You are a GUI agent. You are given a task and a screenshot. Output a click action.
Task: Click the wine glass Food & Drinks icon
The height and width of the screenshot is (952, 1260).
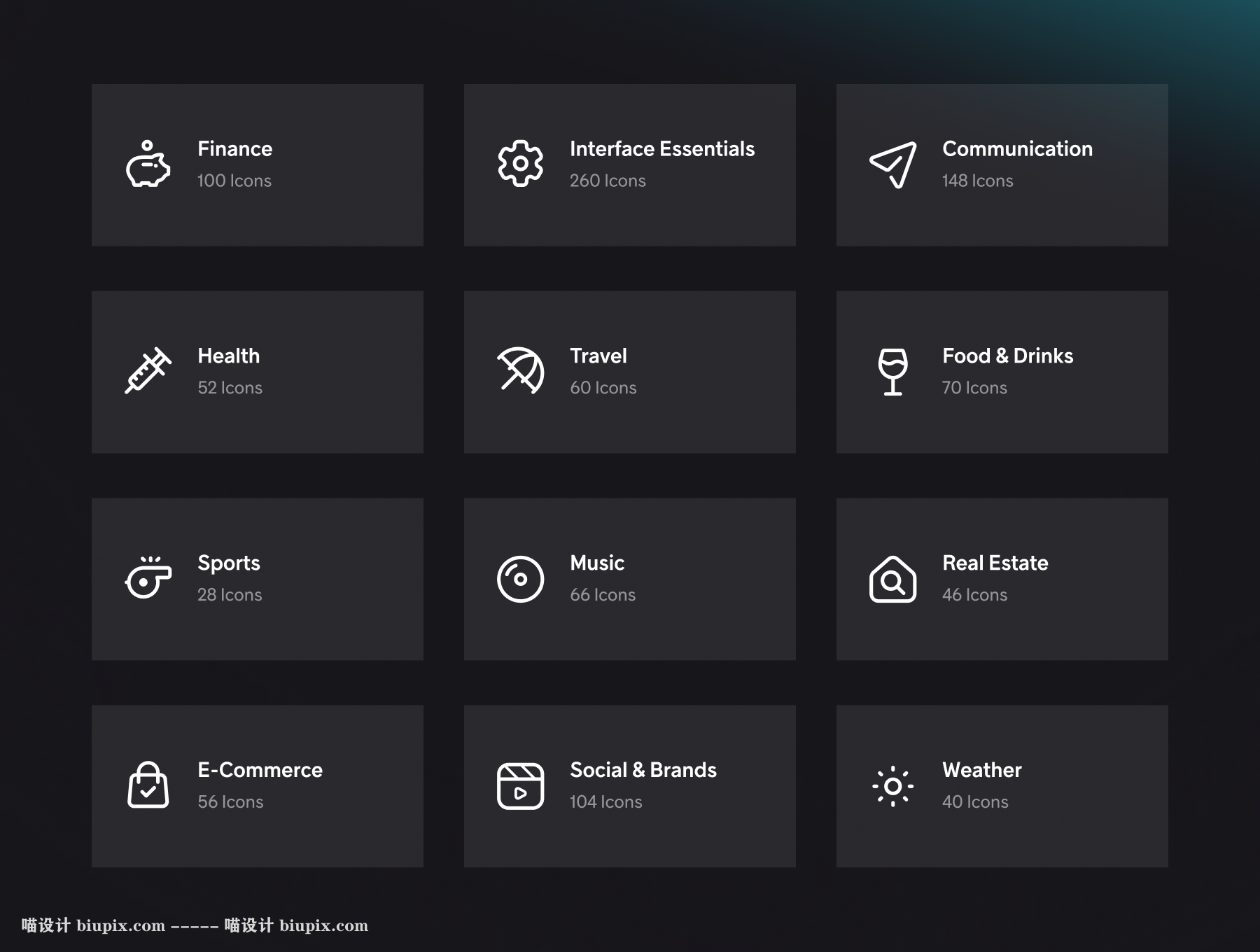892,371
